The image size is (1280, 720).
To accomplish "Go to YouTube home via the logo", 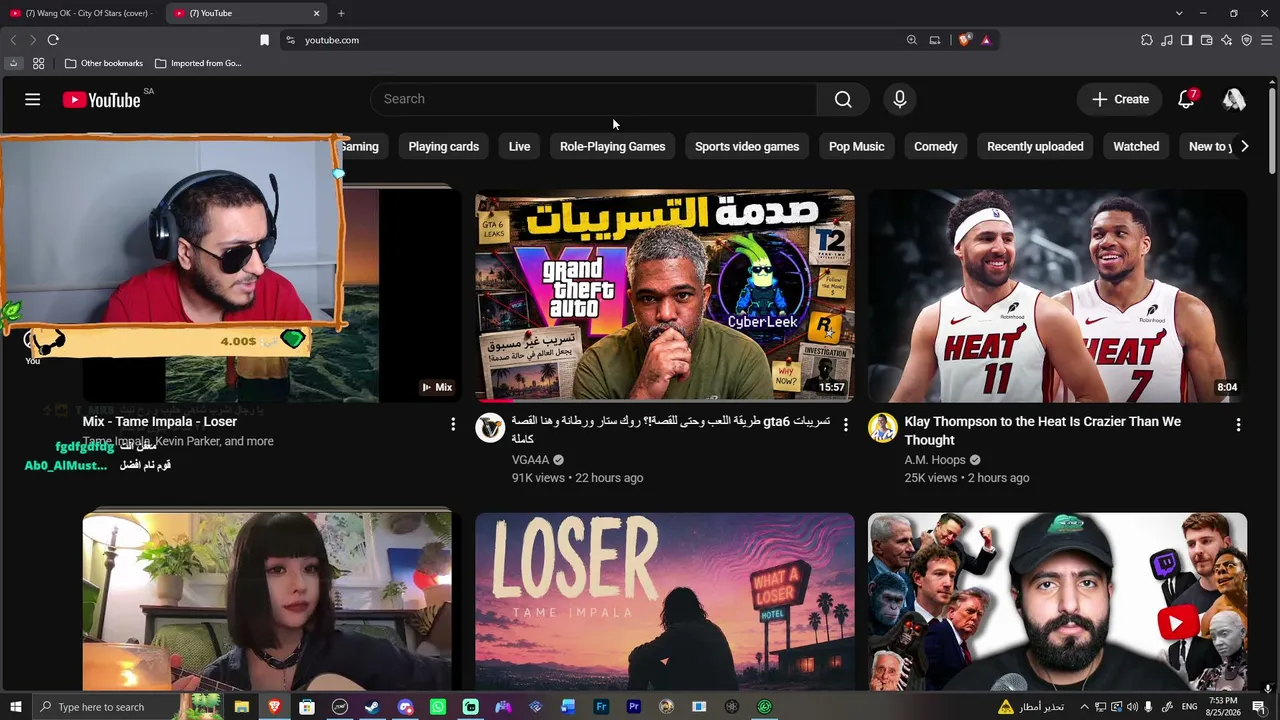I will tap(101, 100).
